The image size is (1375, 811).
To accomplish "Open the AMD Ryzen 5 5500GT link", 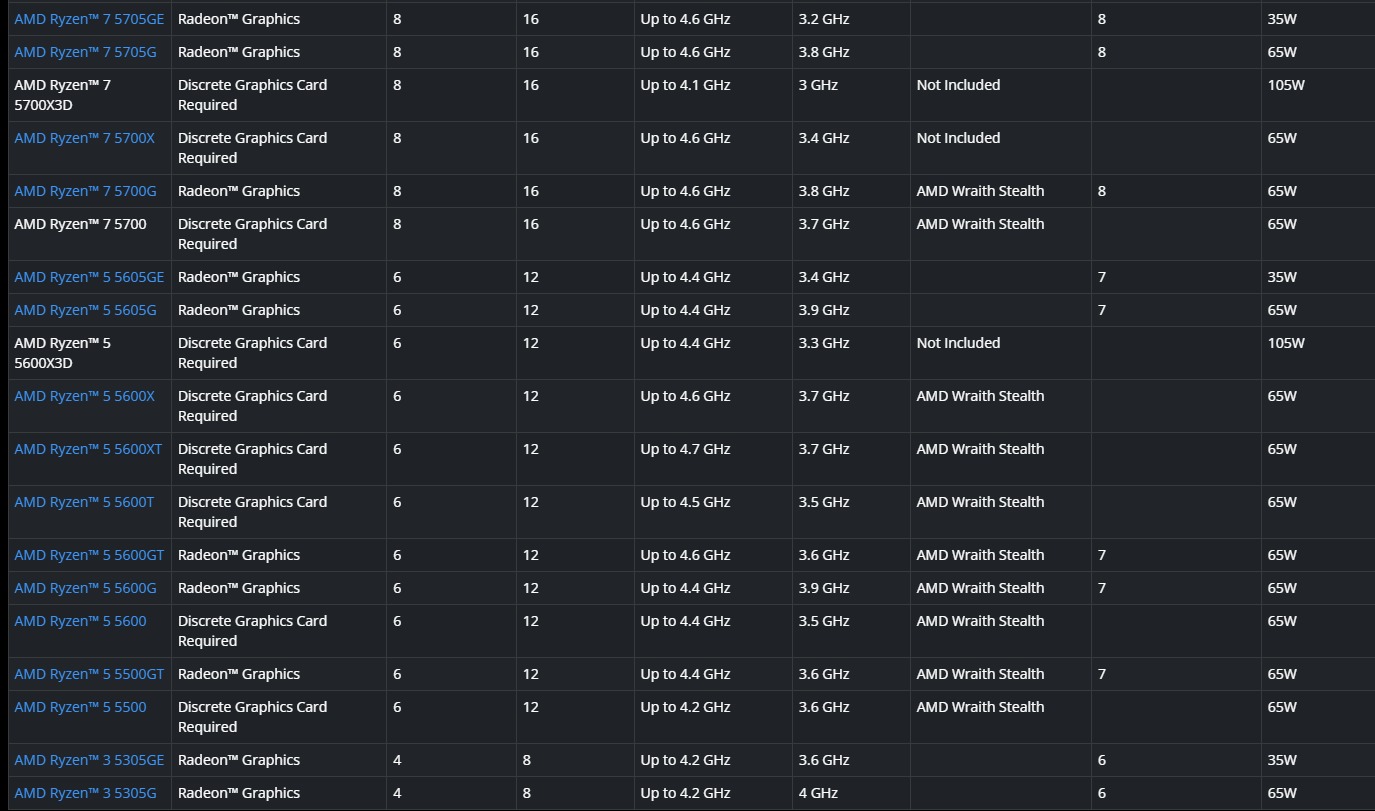I will [88, 674].
